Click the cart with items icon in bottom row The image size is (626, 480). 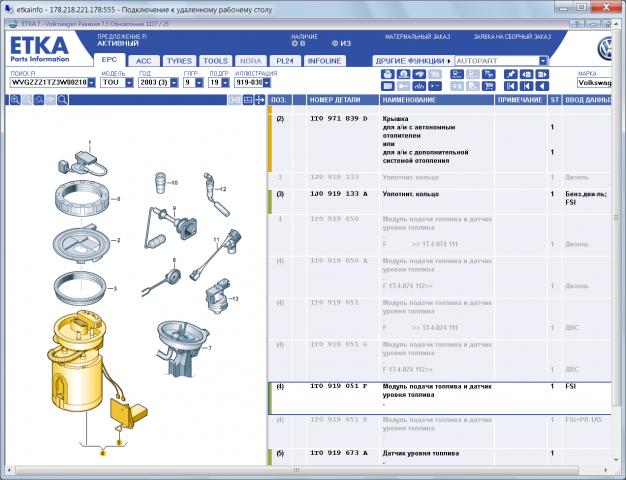tap(489, 86)
